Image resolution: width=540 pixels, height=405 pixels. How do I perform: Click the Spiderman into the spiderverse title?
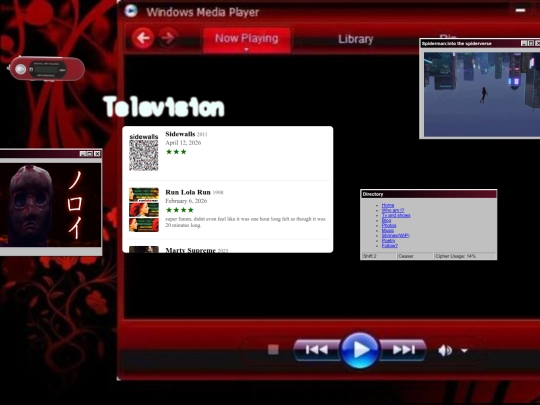point(456,43)
